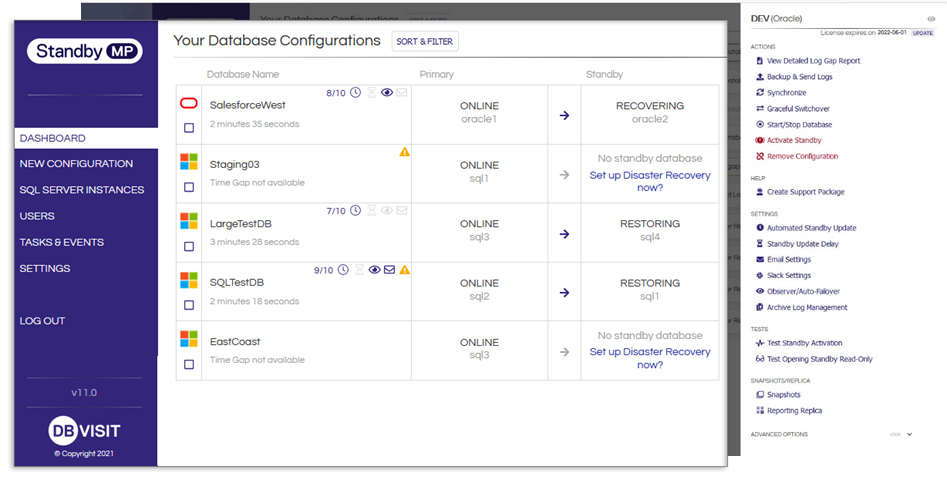Click the DBVisit logo in the sidebar
The height and width of the screenshot is (480, 947).
coord(85,430)
